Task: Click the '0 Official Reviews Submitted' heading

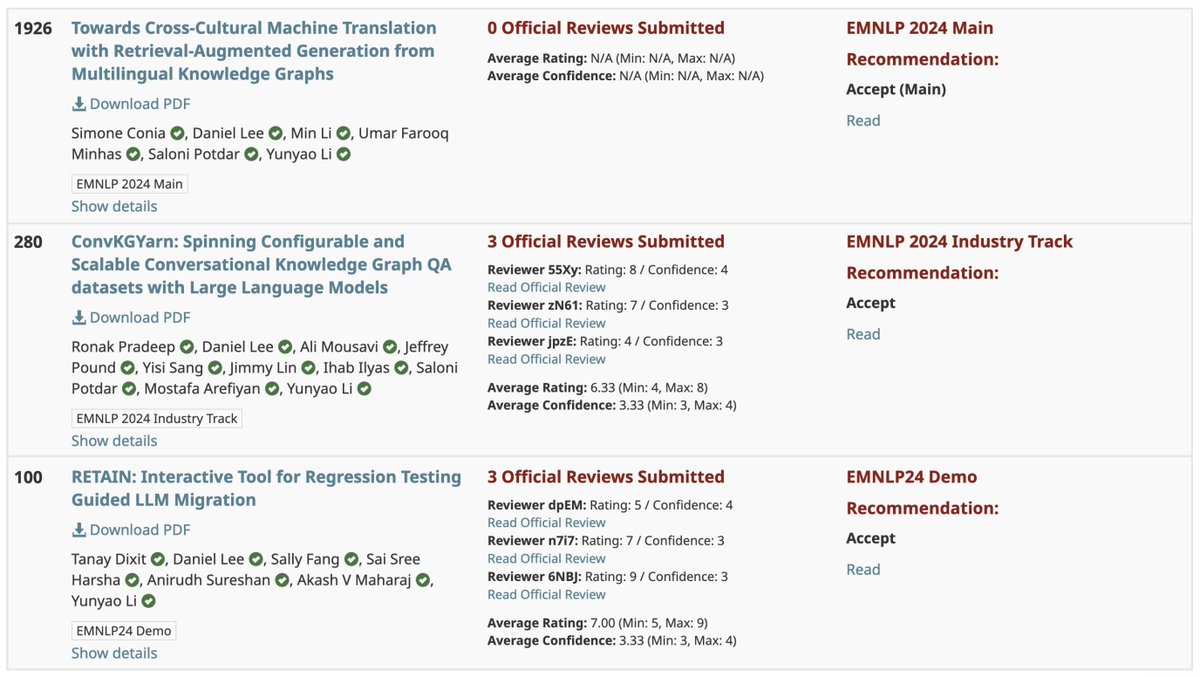Action: click(x=606, y=28)
